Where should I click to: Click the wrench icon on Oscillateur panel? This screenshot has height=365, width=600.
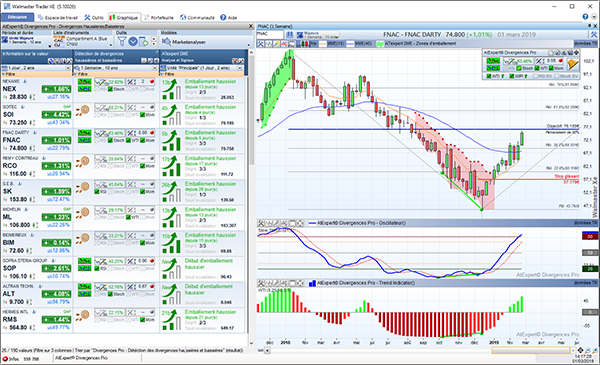pyautogui.click(x=261, y=223)
